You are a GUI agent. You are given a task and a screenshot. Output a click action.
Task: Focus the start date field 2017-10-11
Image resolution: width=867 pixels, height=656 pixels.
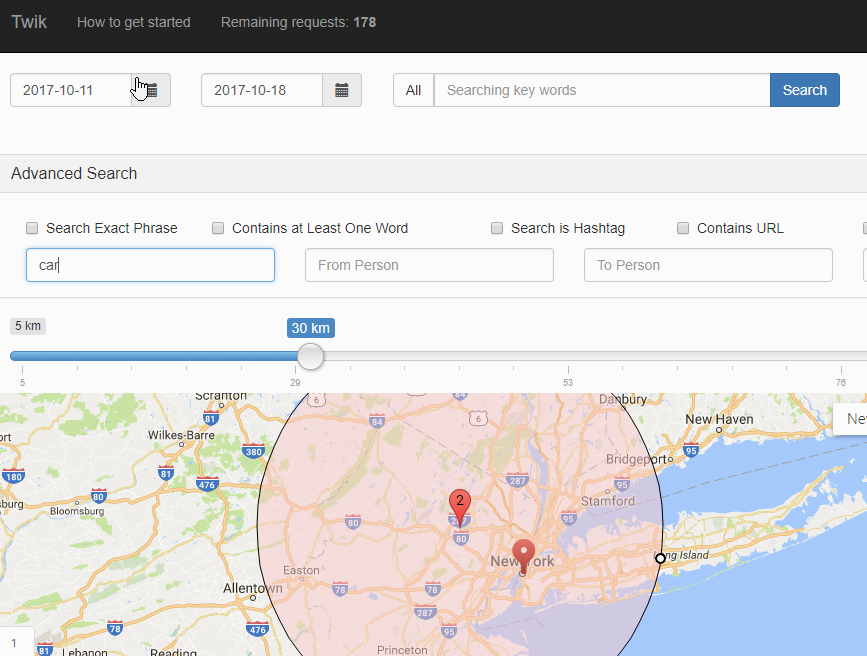pyautogui.click(x=71, y=90)
